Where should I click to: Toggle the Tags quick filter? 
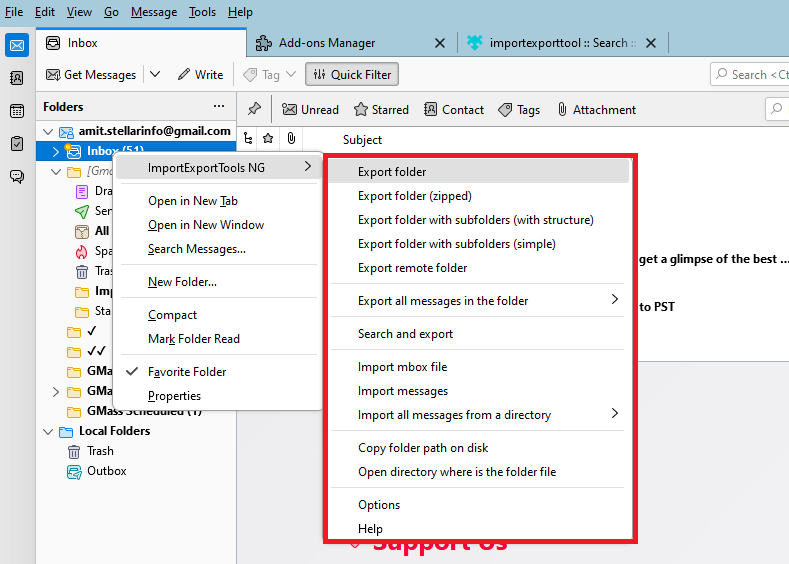[x=519, y=109]
